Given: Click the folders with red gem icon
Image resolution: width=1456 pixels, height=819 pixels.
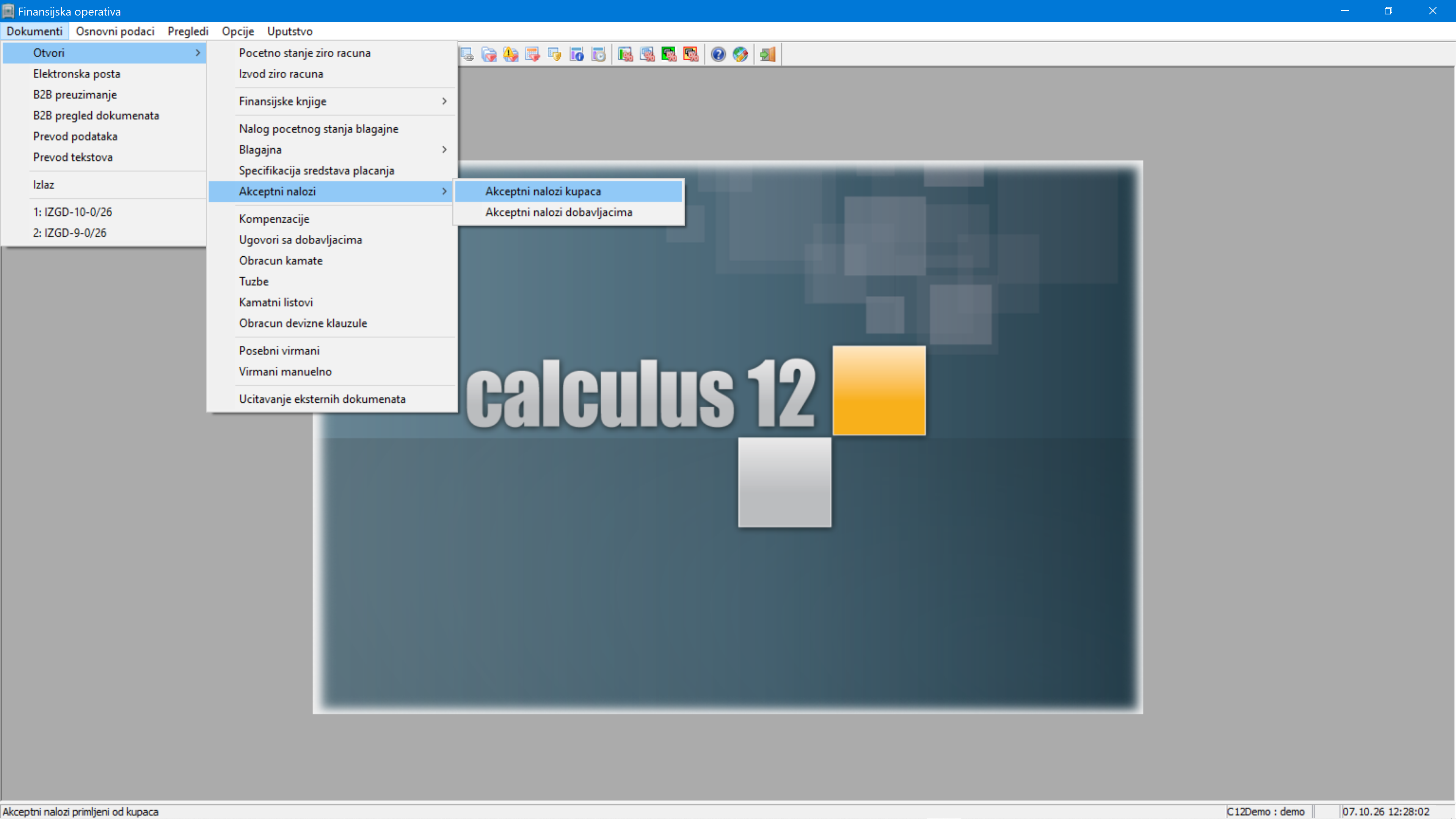Looking at the screenshot, I should click(489, 54).
